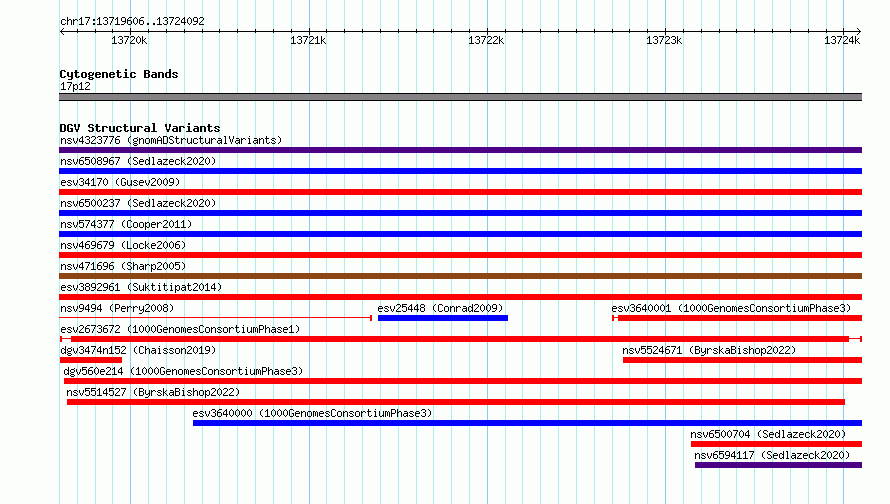Screen dimensions: 890x504
Task: Click the red esv3640001 variant bar
Action: [x=737, y=318]
